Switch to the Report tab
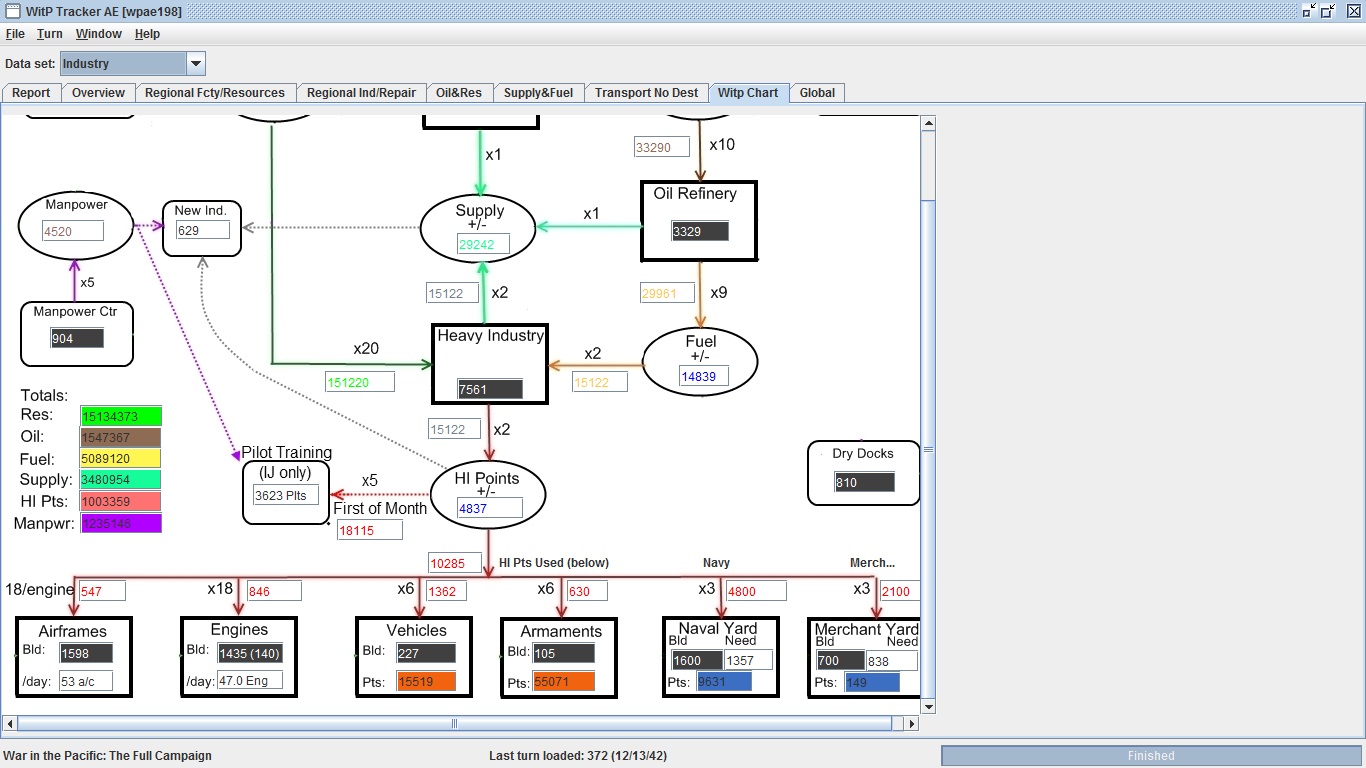 point(31,93)
